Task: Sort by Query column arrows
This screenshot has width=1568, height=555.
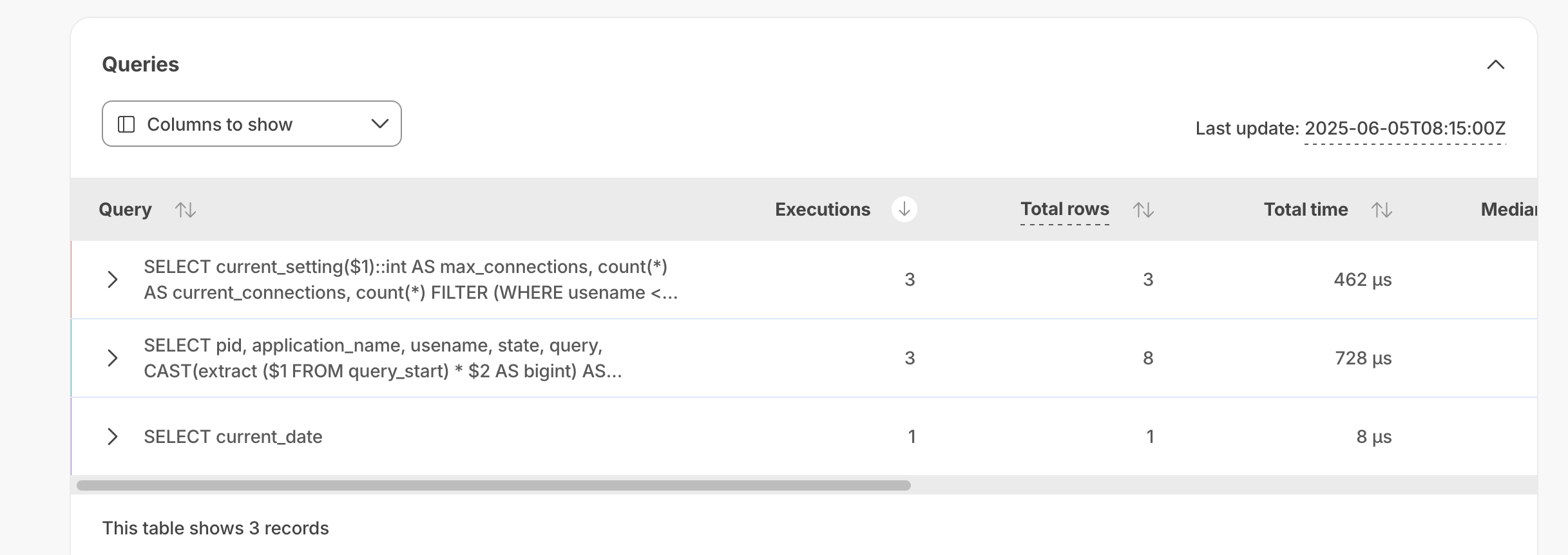Action: click(186, 209)
